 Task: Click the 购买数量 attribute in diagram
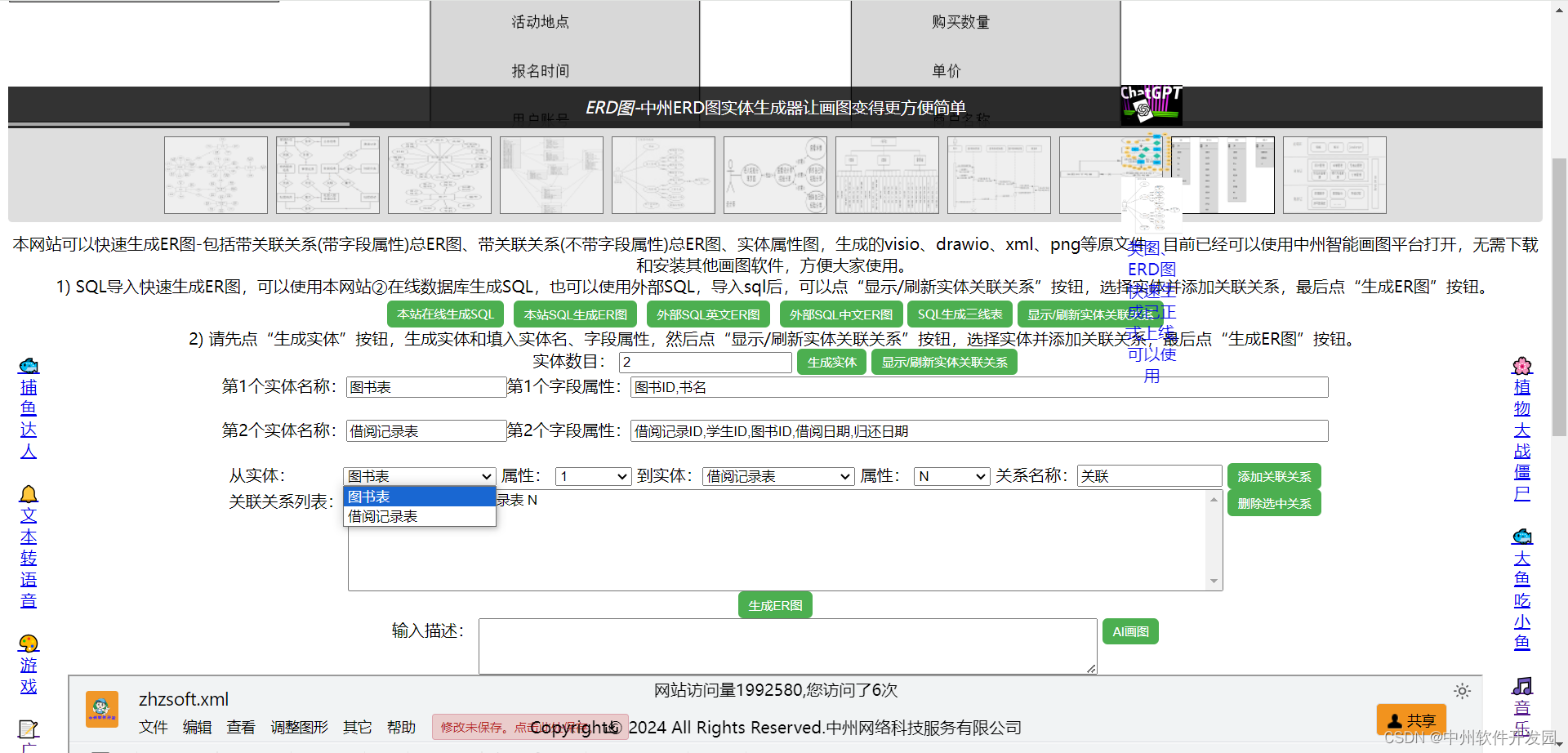(960, 22)
